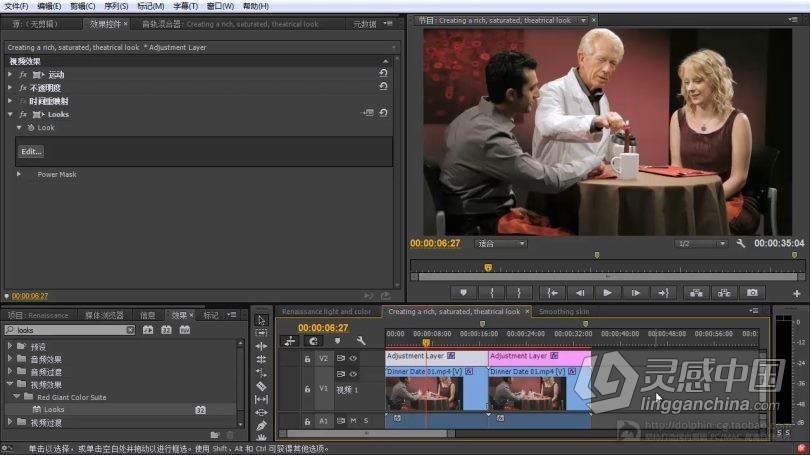Collapse the 视频效果 folder

[10, 384]
